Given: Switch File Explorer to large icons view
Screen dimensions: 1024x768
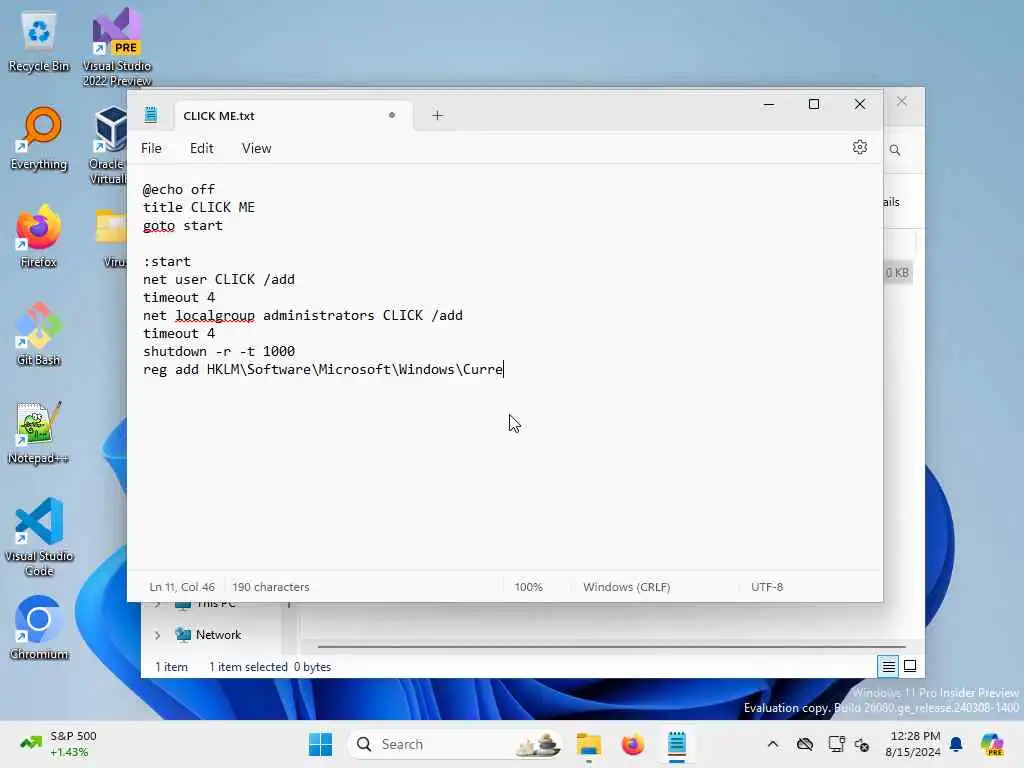Looking at the screenshot, I should pos(910,666).
